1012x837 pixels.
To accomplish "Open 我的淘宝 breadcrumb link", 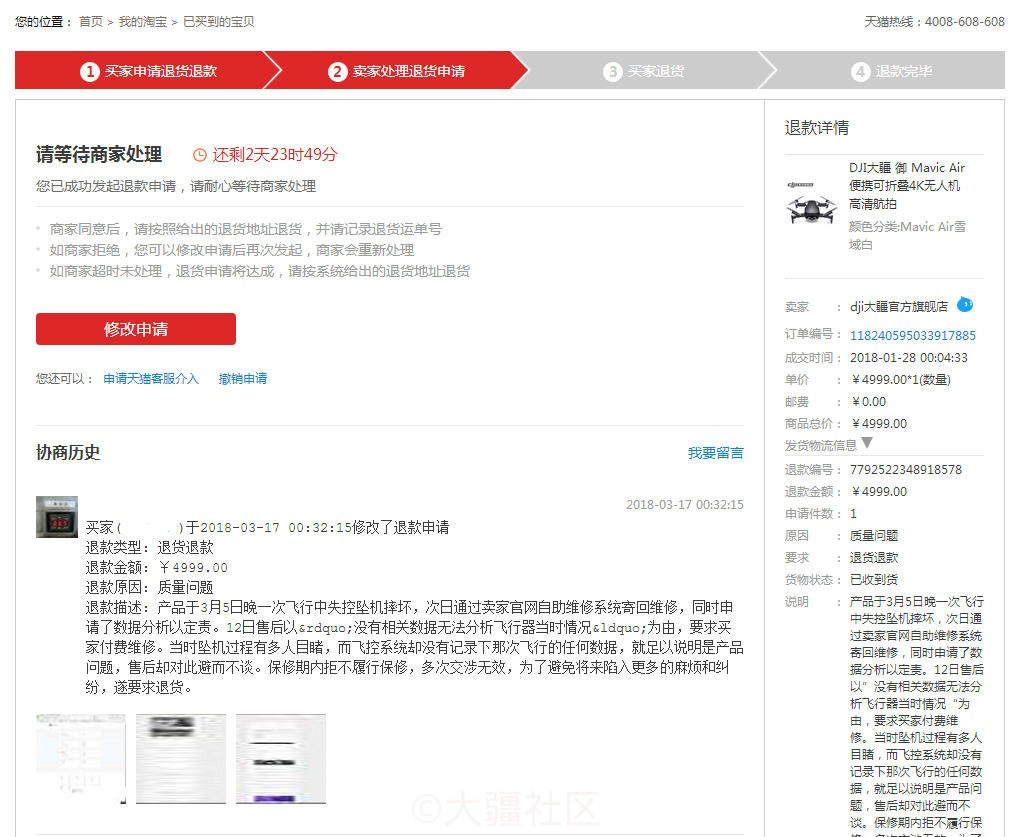I will pyautogui.click(x=143, y=22).
